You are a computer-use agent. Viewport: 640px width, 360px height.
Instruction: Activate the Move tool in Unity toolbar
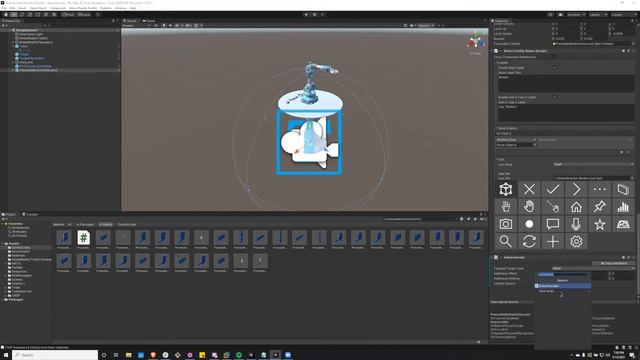tap(14, 15)
